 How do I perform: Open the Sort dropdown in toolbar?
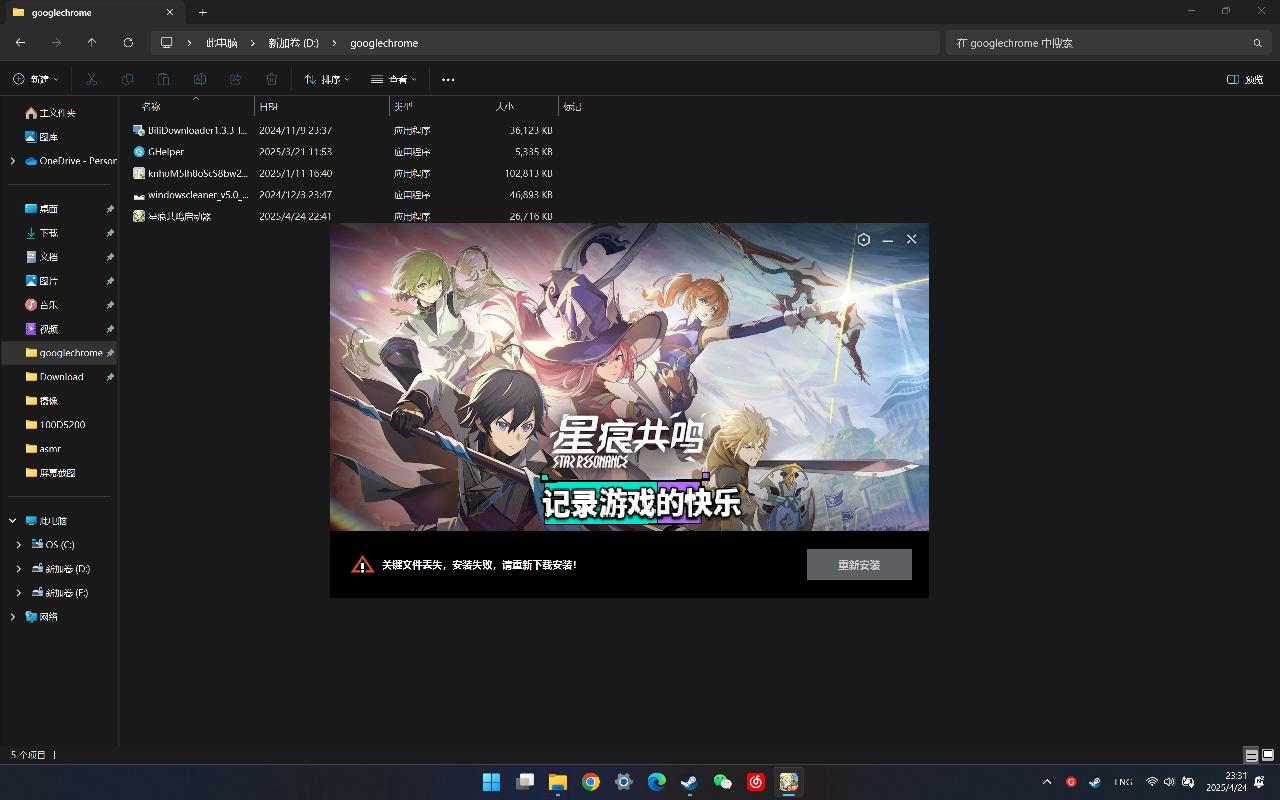click(x=327, y=79)
